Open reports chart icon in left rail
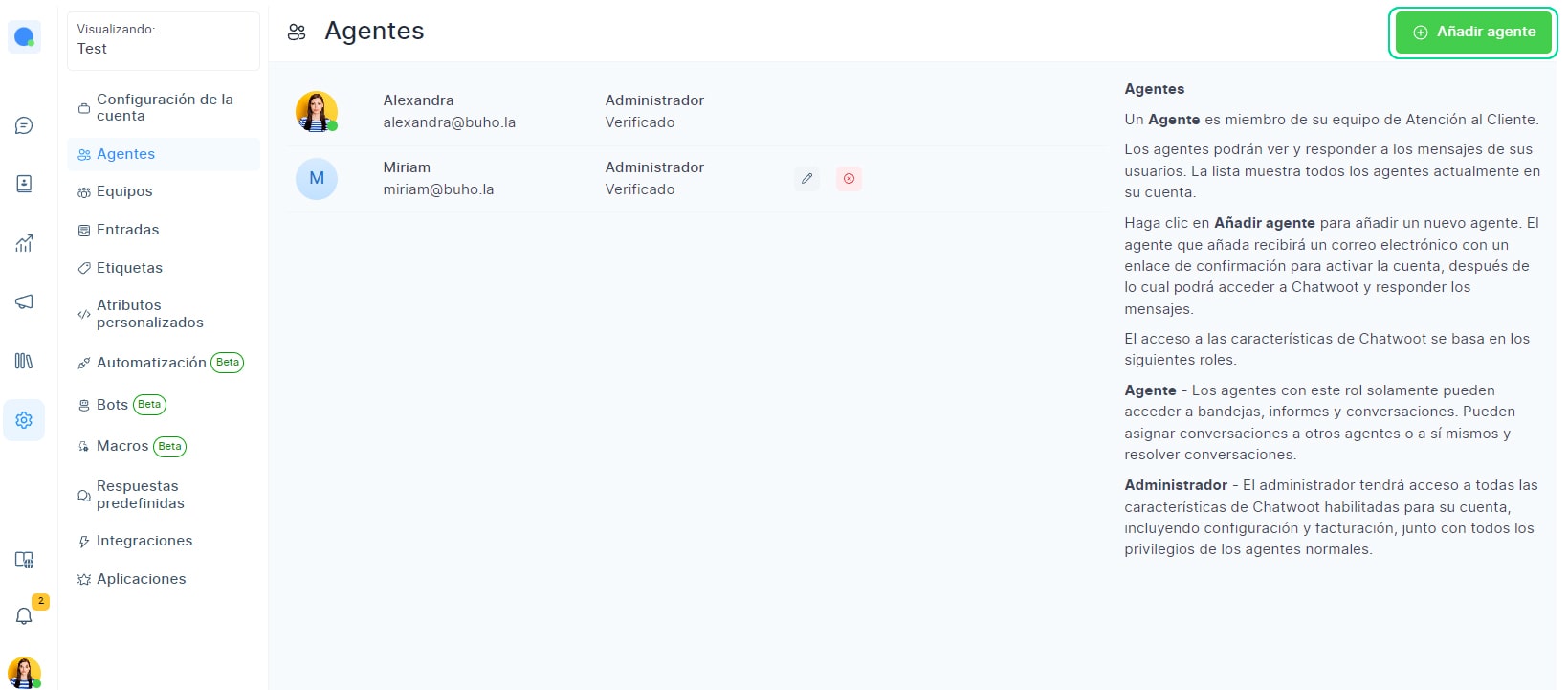Image resolution: width=1568 pixels, height=690 pixels. [x=24, y=243]
